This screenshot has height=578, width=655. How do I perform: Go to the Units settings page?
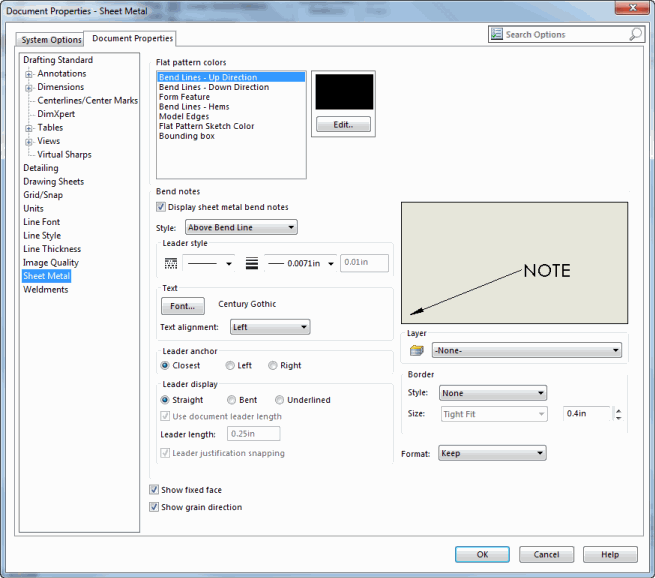tap(33, 208)
